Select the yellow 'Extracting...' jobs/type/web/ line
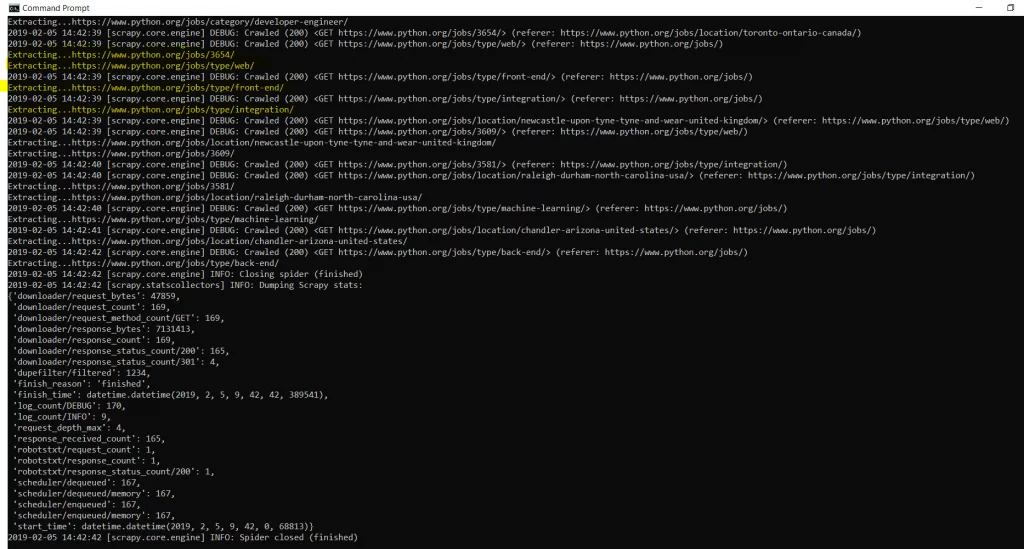 click(x=131, y=66)
